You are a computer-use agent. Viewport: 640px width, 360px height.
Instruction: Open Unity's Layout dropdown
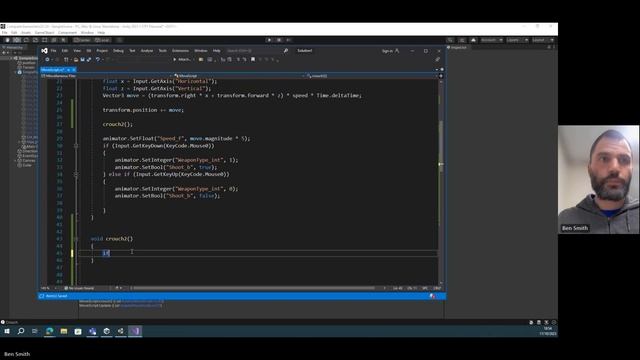pos(542,40)
